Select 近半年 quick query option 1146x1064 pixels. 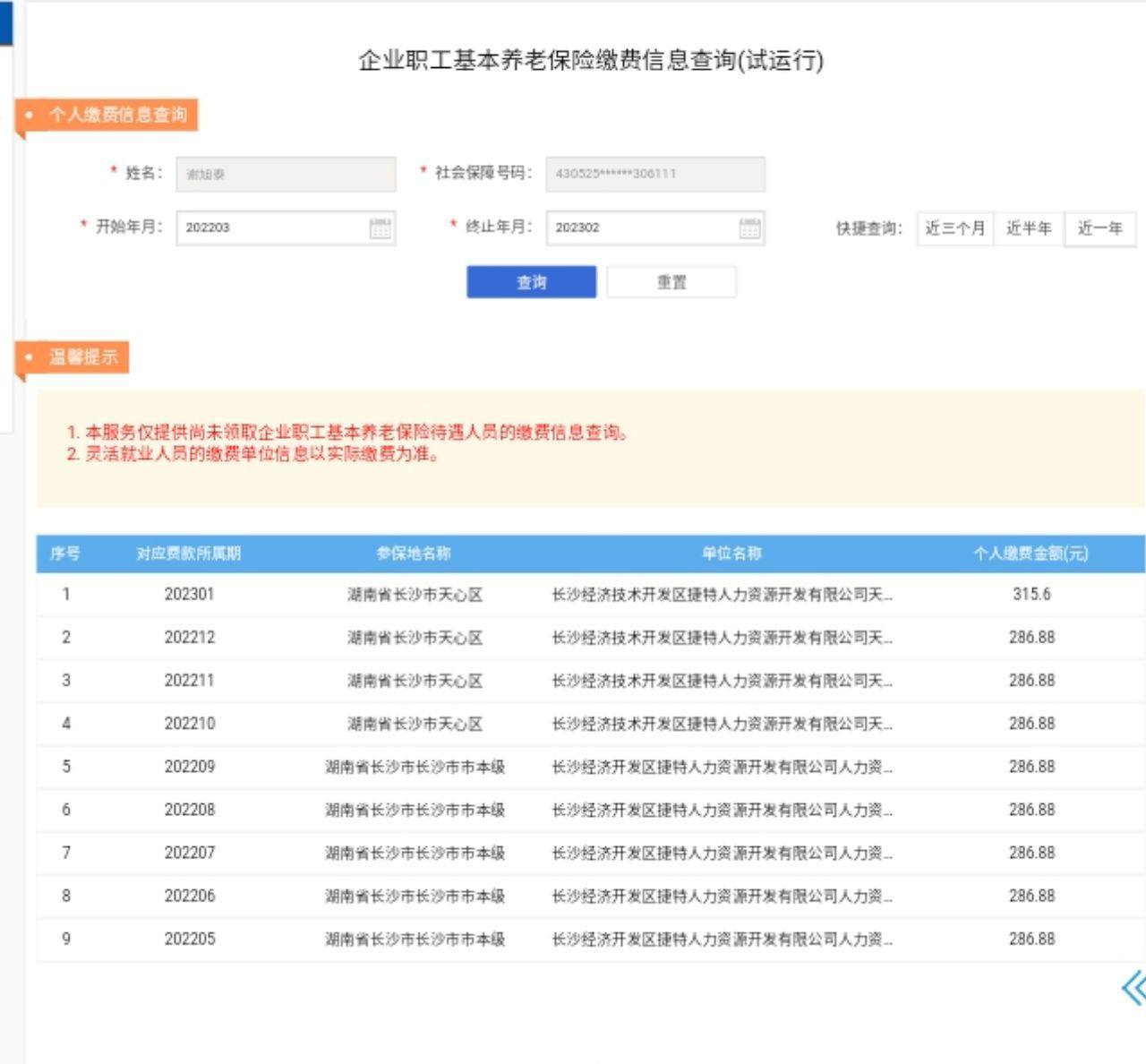[1028, 228]
